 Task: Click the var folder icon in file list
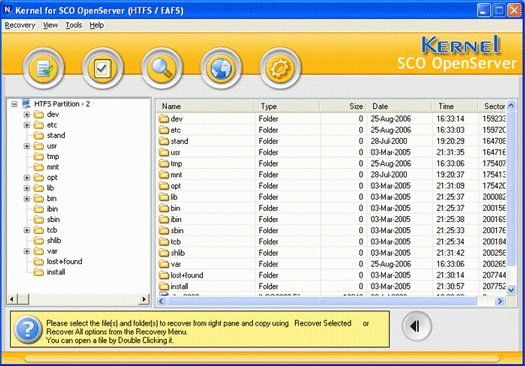click(x=164, y=264)
